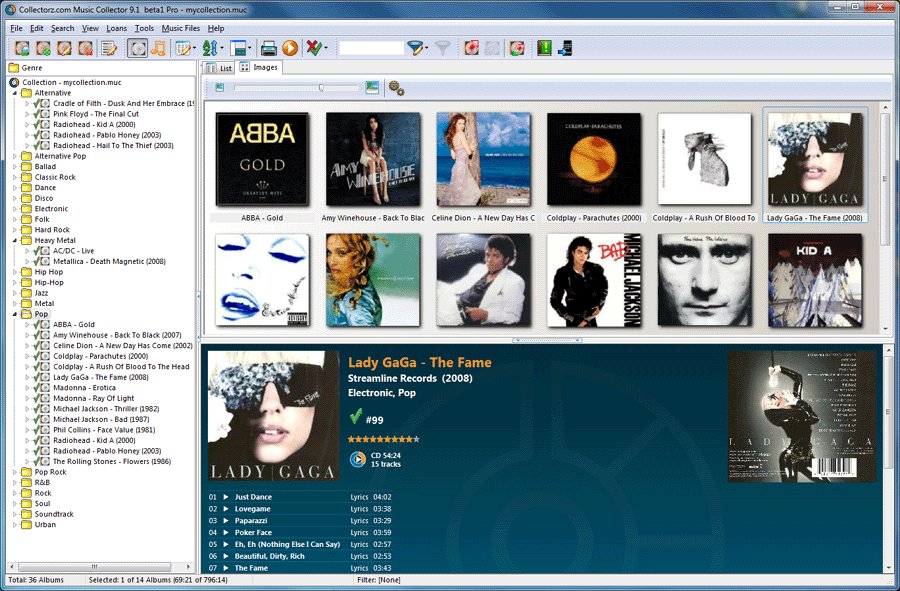The width and height of the screenshot is (900, 591).
Task: Open Lyrics link for Paparazzi
Action: [x=359, y=520]
